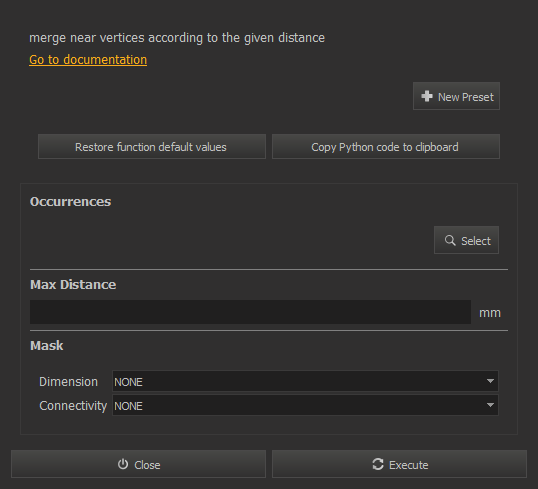The width and height of the screenshot is (538, 489).
Task: Choose Select for Occurrences
Action: (x=466, y=240)
